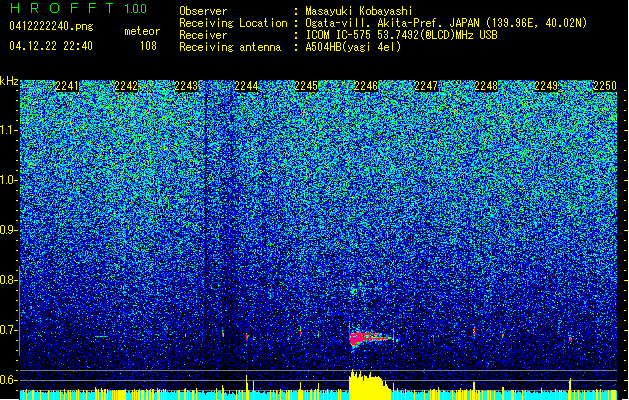Click the 1.0 kHz axis label
The height and width of the screenshot is (400, 629).
click(9, 180)
